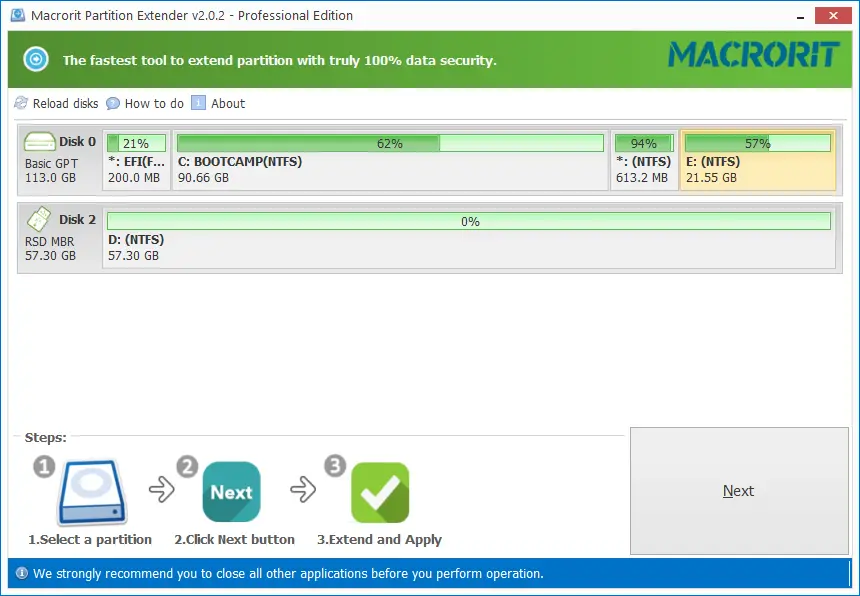The width and height of the screenshot is (860, 596).
Task: Click the banner slogan about data security
Action: click(280, 60)
